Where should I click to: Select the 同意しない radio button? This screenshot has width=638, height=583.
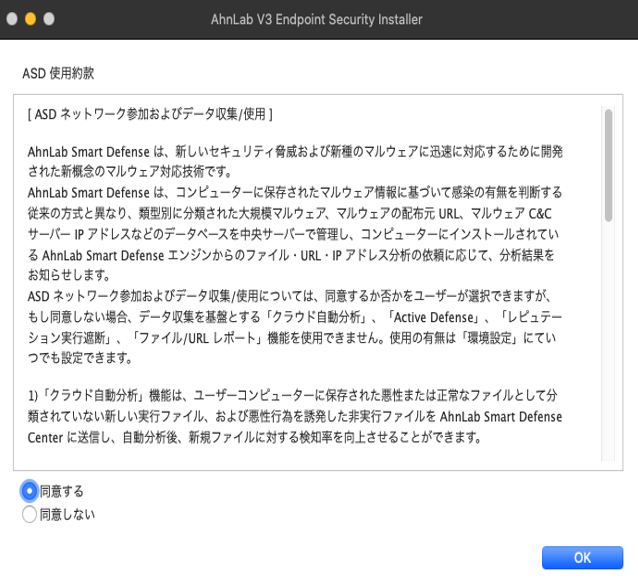coord(29,514)
